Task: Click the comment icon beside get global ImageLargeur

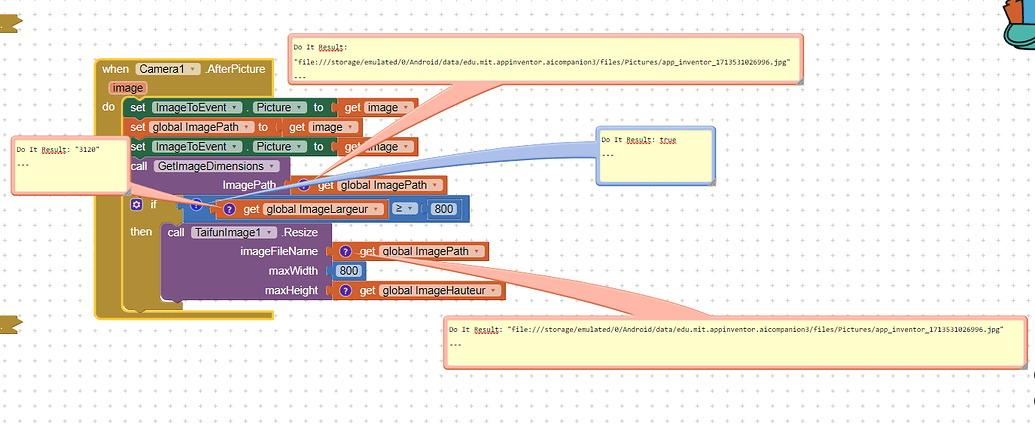Action: [228, 209]
